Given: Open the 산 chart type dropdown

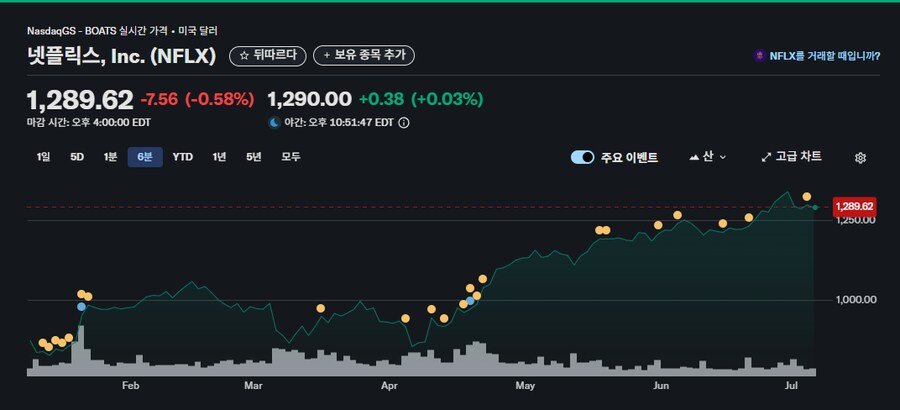Looking at the screenshot, I should point(708,157).
